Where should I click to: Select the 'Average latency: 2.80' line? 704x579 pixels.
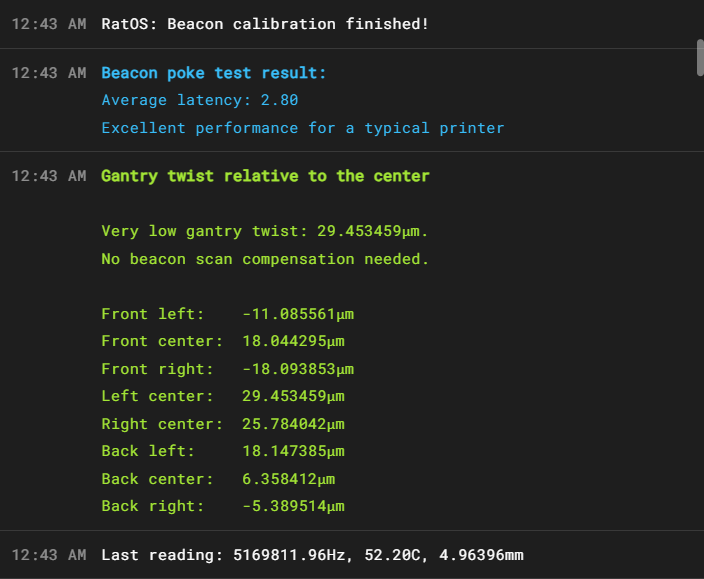tap(200, 100)
